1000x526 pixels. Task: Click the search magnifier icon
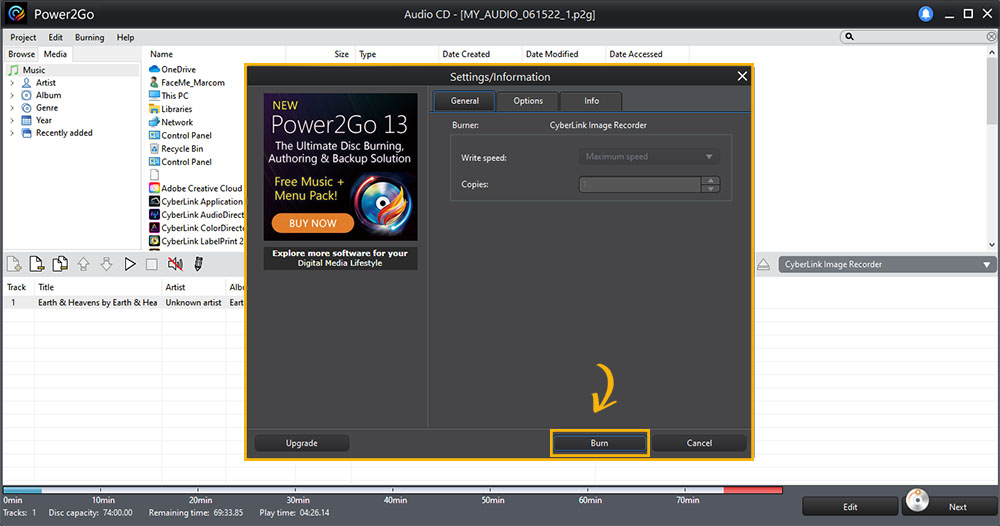[849, 37]
